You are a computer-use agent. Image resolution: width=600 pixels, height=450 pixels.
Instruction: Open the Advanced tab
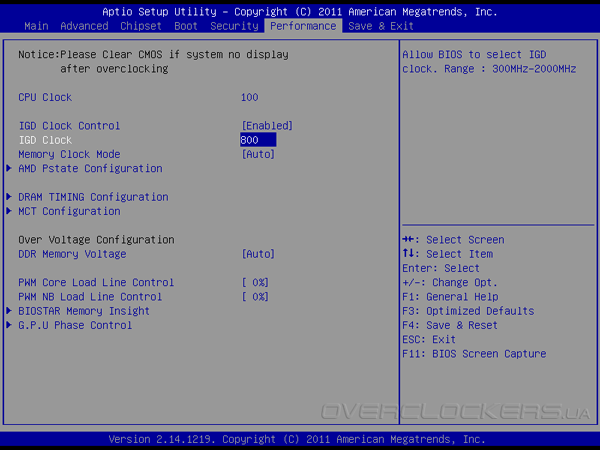click(84, 26)
